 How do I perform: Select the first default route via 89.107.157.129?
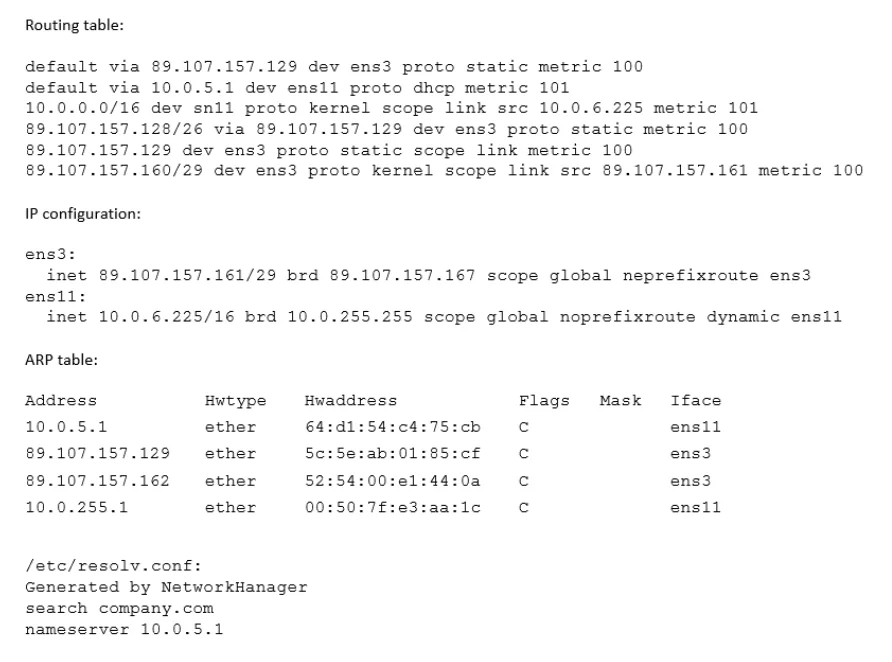[334, 67]
